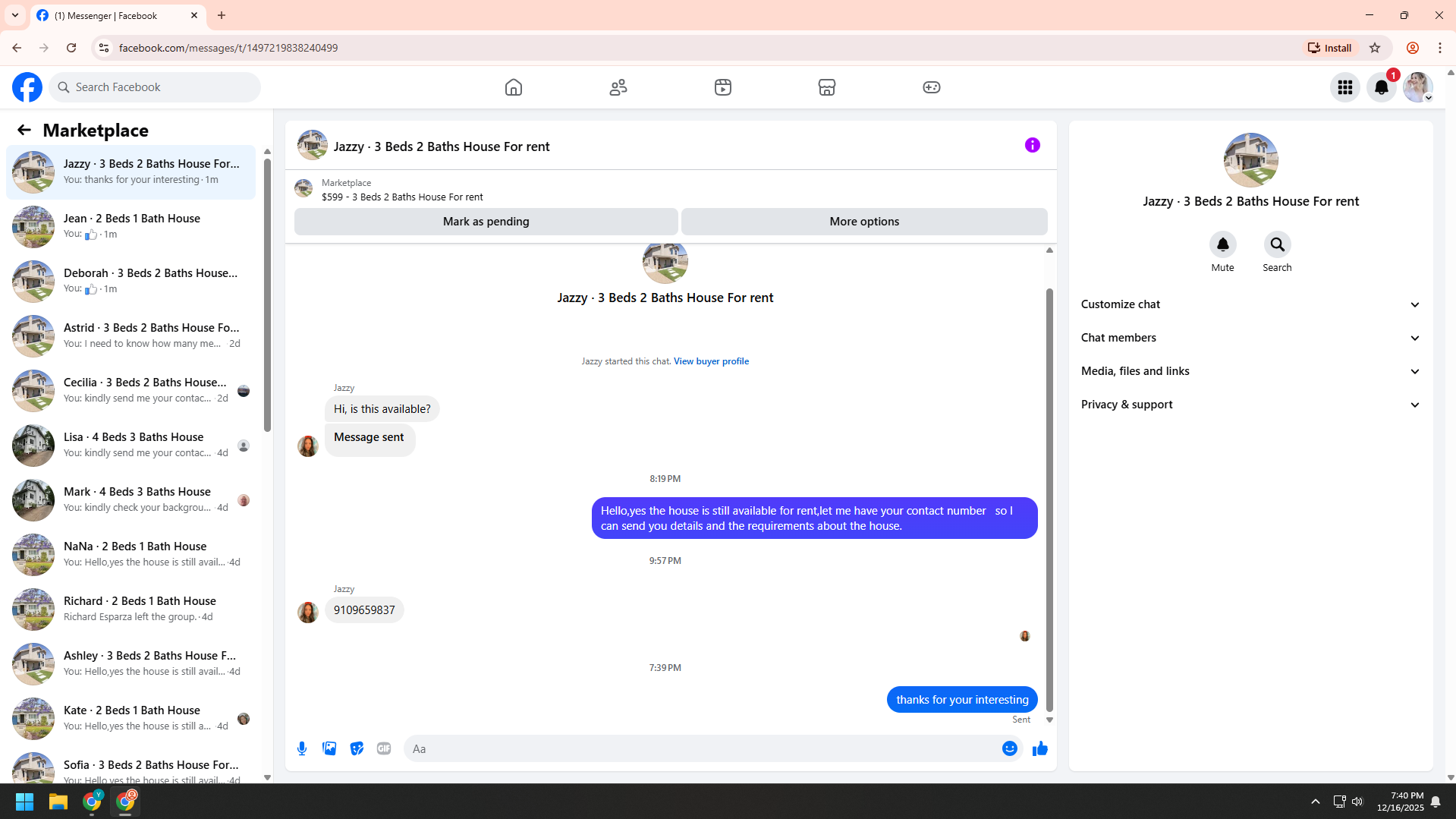
Task: Open the Richard 2 Beds 1 Bath conversation
Action: tap(131, 610)
